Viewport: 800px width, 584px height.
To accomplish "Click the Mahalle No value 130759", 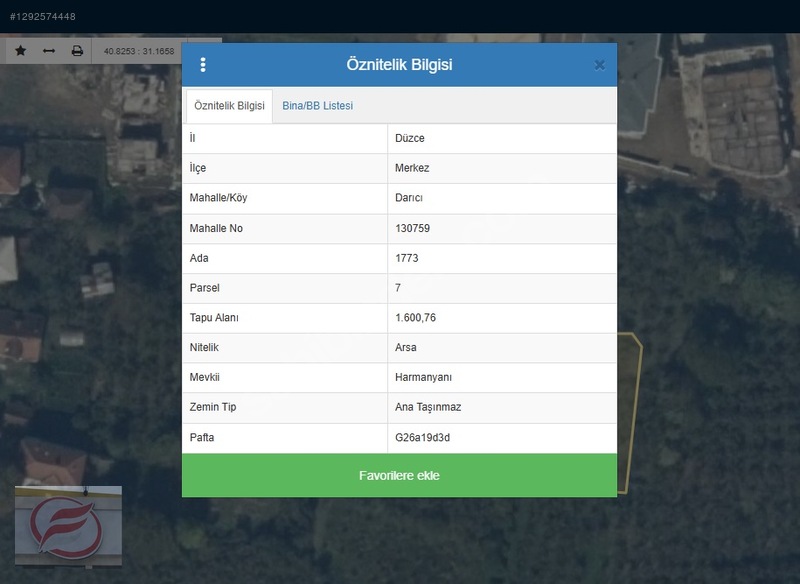I will pos(412,228).
